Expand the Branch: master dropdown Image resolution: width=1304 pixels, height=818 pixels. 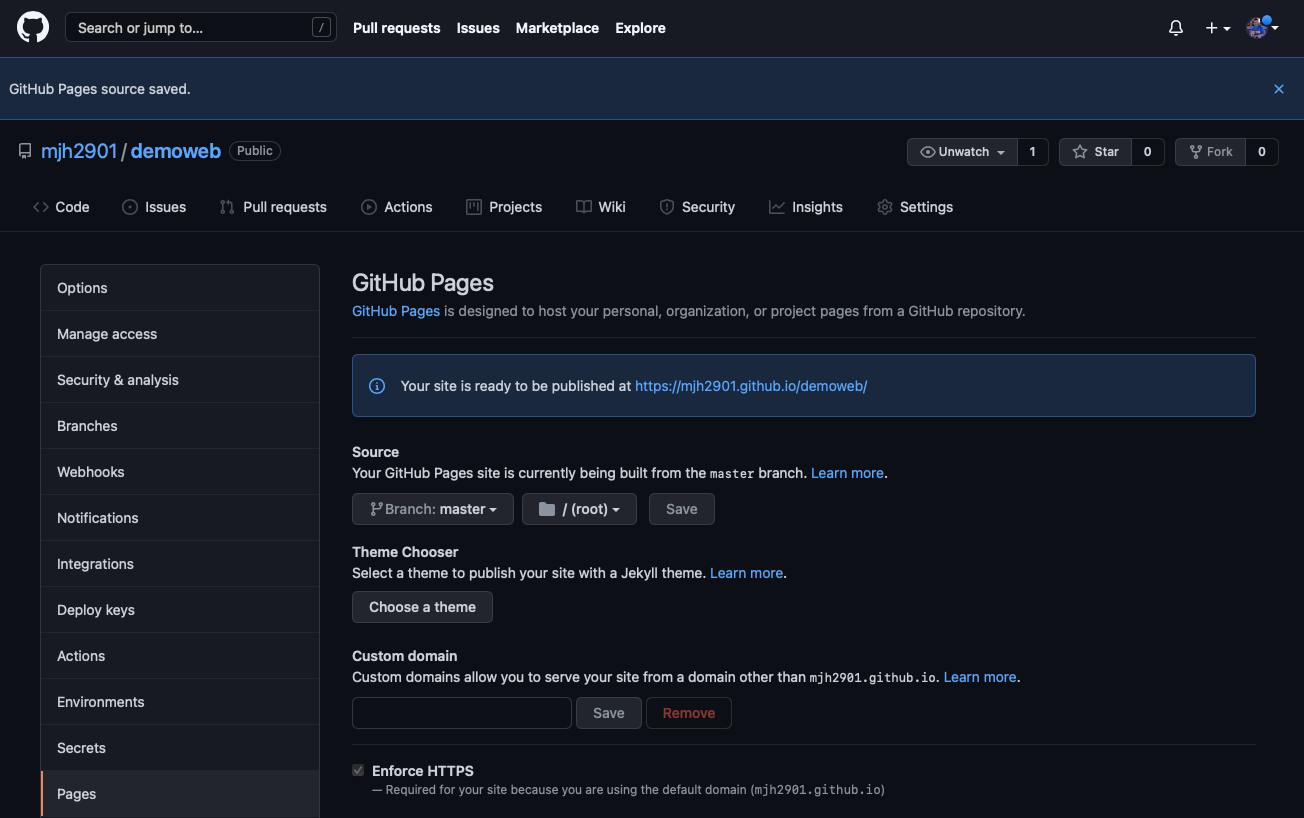coord(433,509)
